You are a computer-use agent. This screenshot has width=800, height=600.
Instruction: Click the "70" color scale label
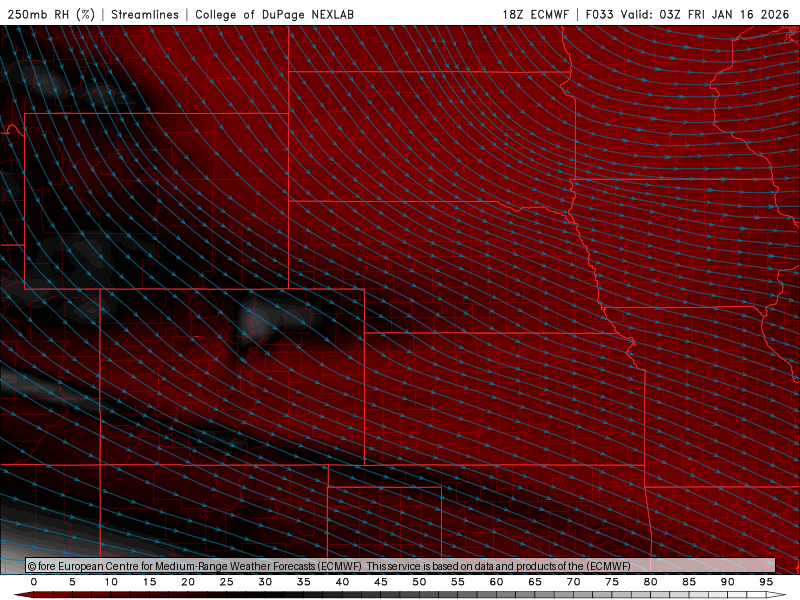[x=573, y=582]
